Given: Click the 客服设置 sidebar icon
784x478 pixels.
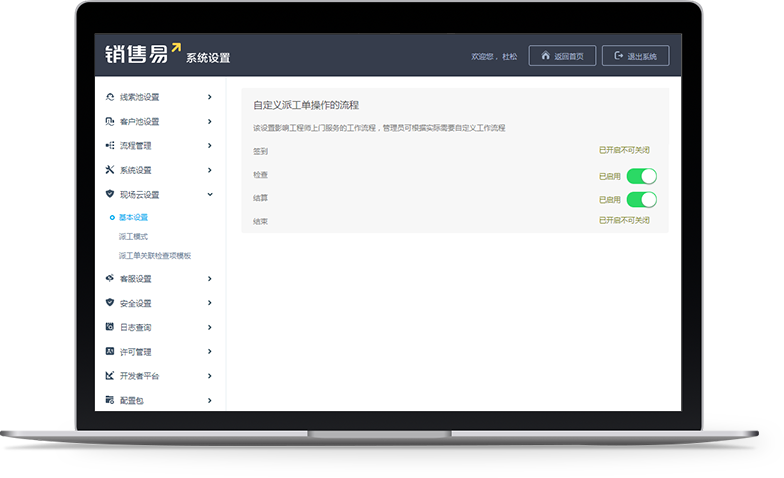Looking at the screenshot, I should tap(110, 278).
